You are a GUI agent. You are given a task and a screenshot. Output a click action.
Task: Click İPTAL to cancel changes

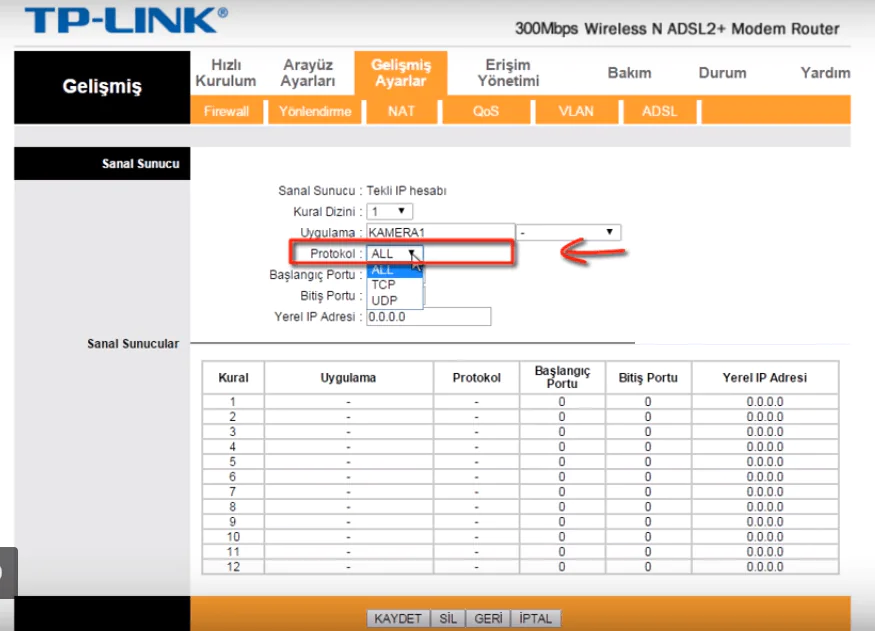click(534, 618)
